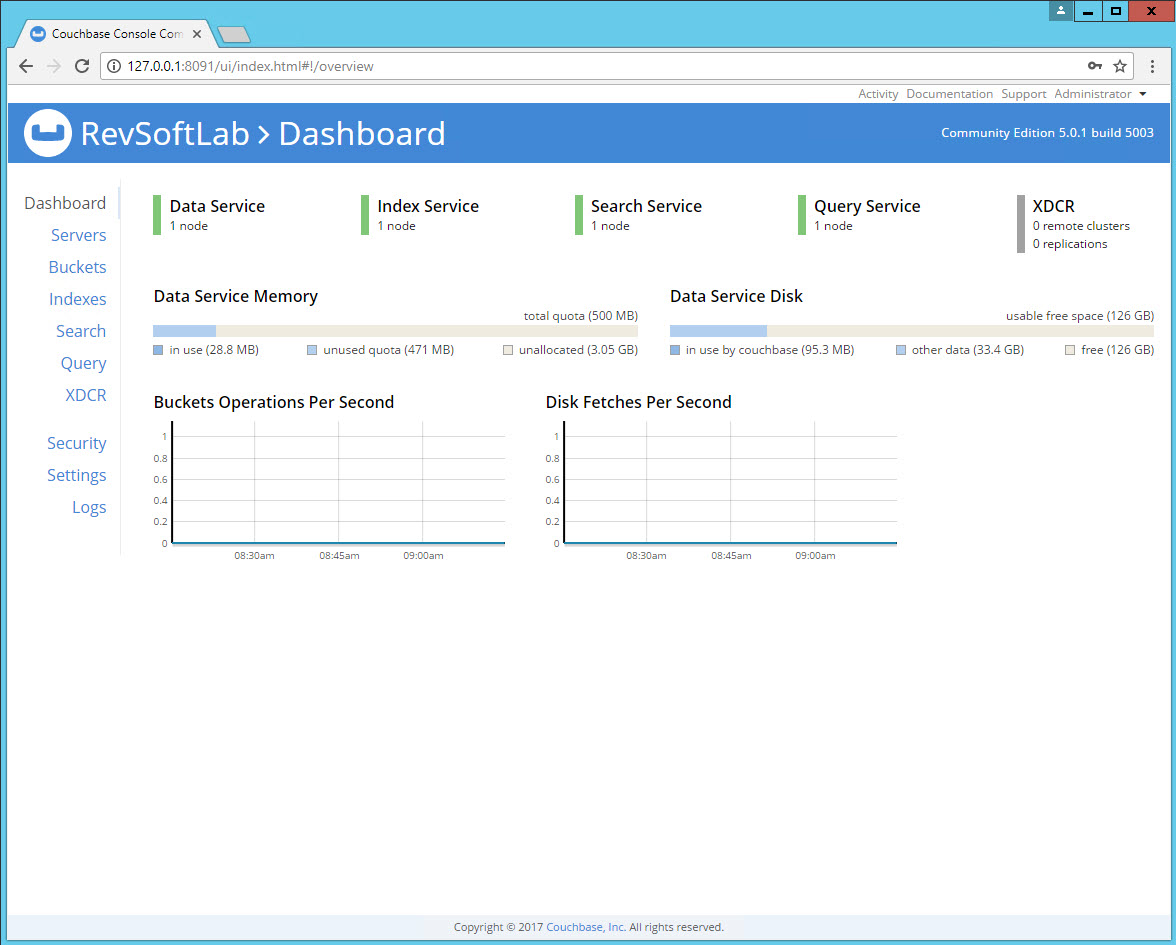
Task: Click the Search Service heading
Action: 646,206
